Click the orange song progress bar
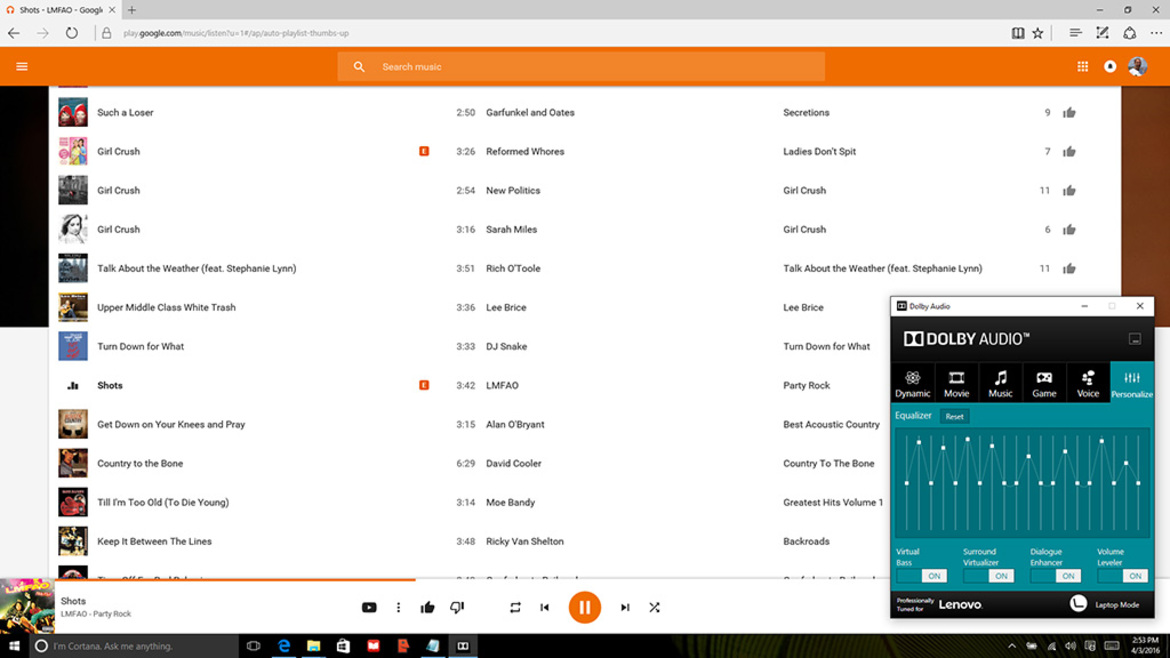1170x658 pixels. point(236,579)
